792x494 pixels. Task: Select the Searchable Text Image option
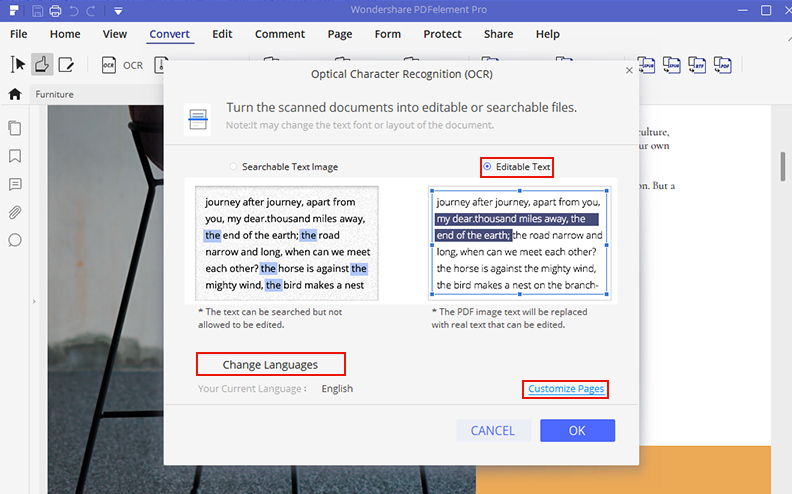[234, 167]
